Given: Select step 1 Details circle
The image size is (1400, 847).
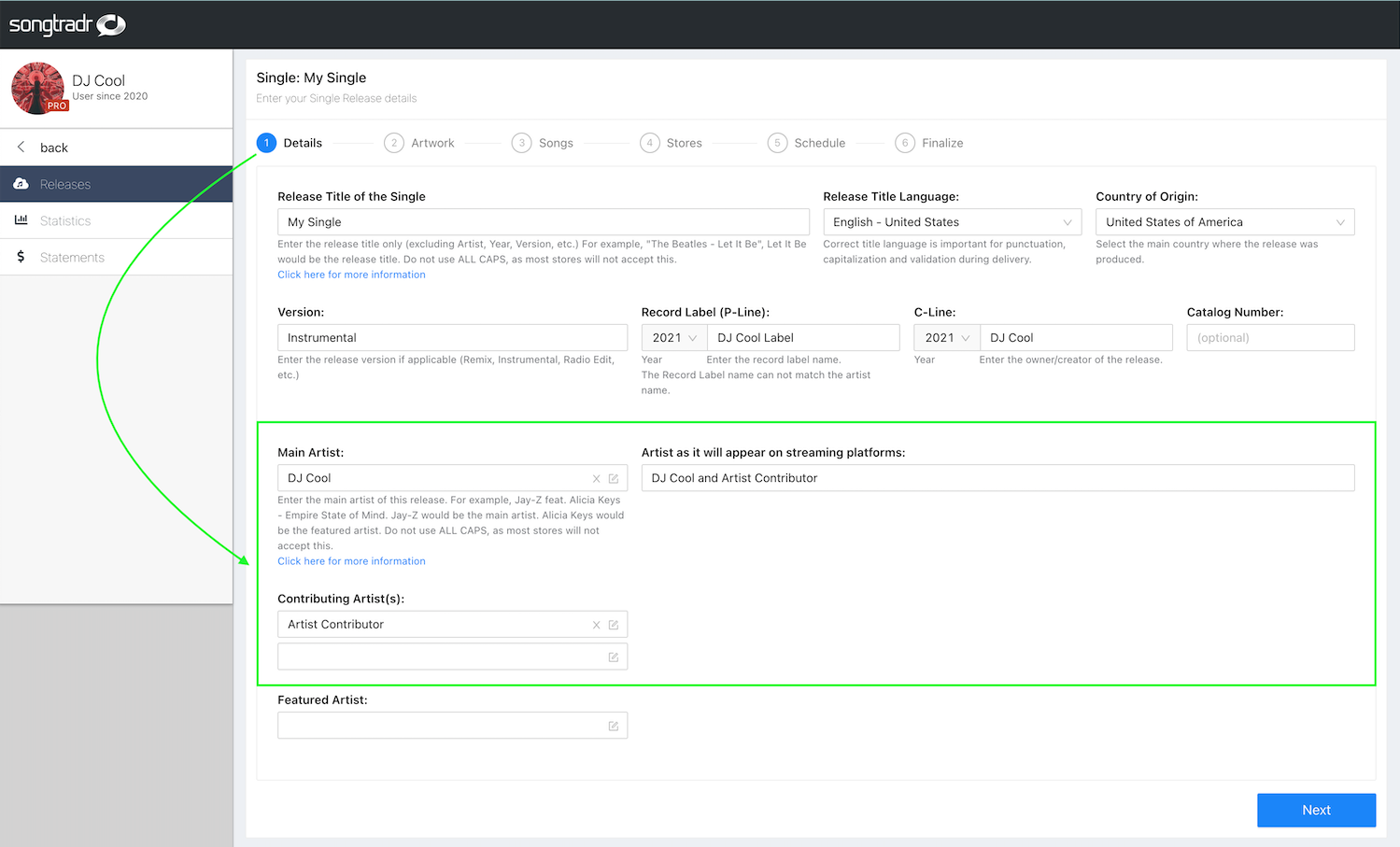Looking at the screenshot, I should 266,143.
